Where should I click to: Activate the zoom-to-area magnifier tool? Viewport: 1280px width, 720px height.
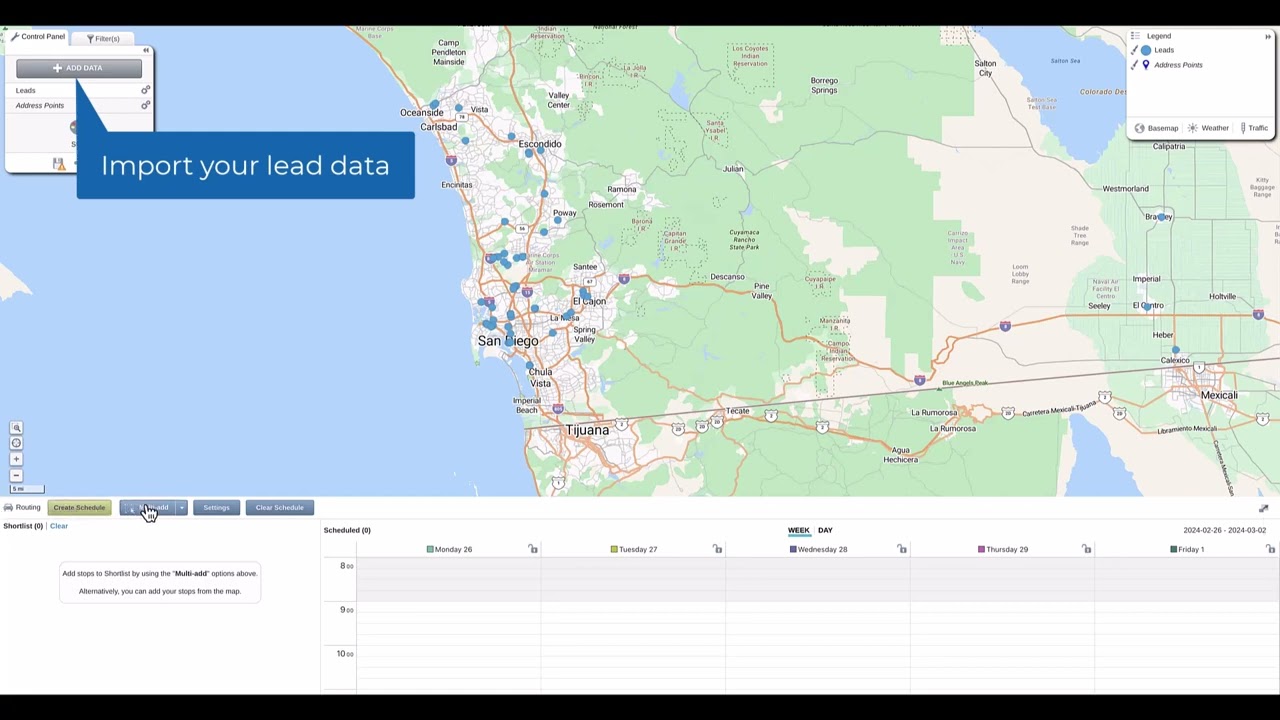pyautogui.click(x=16, y=428)
